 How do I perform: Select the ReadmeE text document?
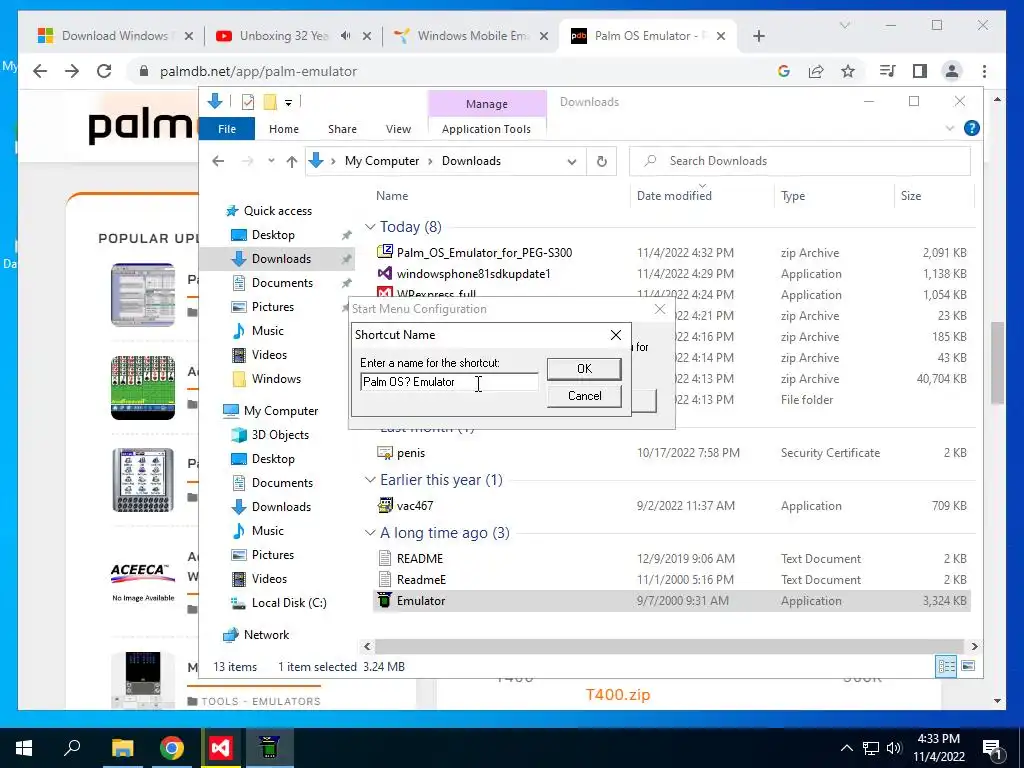(x=421, y=579)
